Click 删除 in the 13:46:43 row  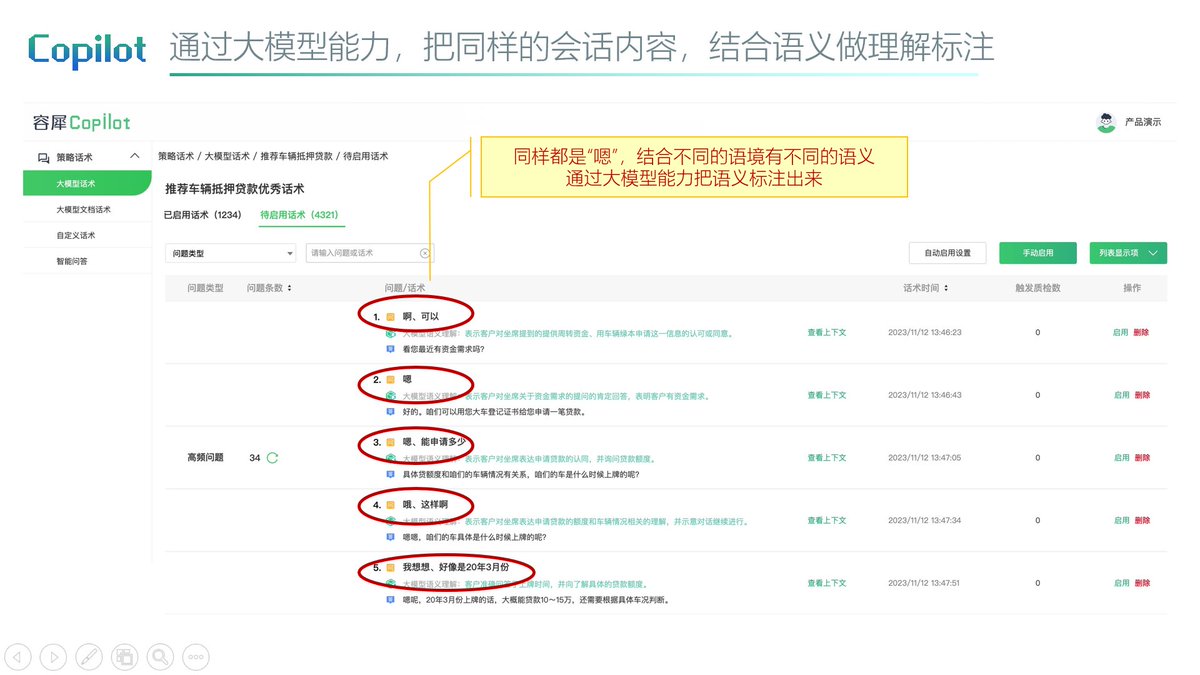pos(1142,395)
